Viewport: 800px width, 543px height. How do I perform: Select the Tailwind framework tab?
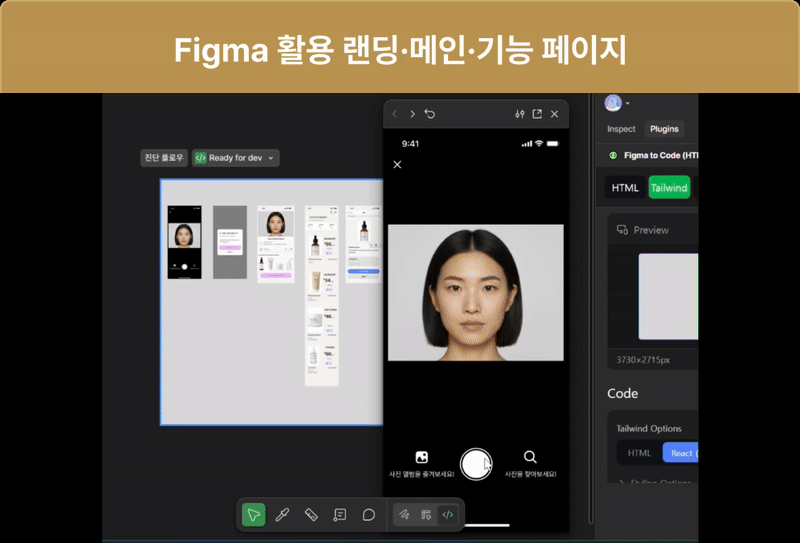click(x=669, y=188)
